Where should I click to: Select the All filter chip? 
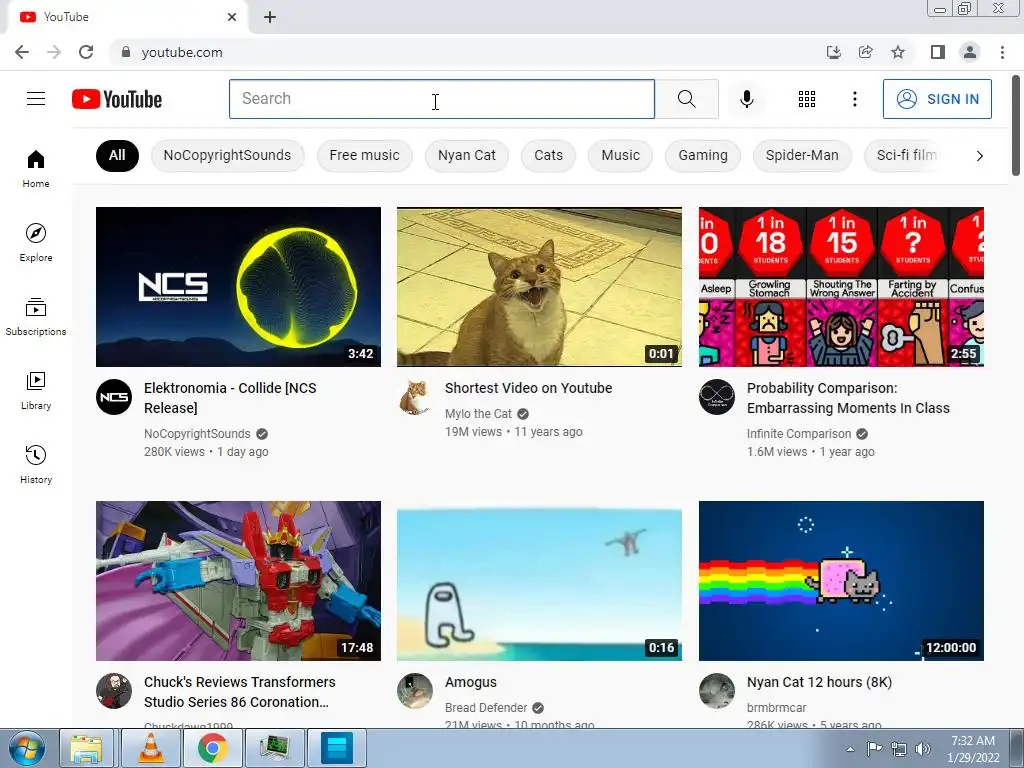point(117,155)
